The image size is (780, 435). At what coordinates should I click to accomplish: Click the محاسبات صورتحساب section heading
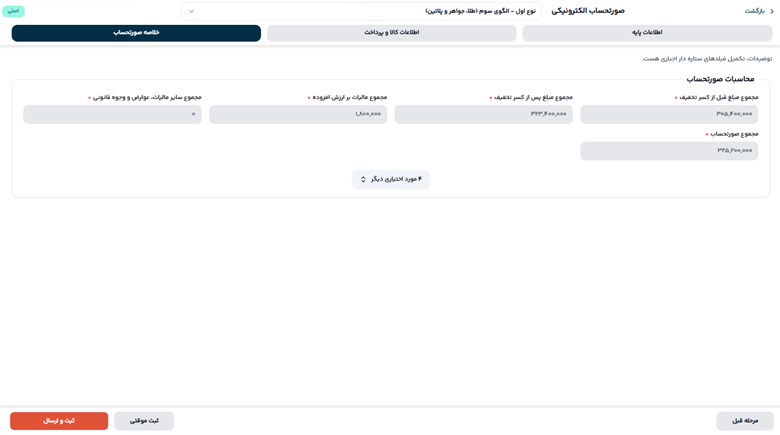(x=720, y=79)
